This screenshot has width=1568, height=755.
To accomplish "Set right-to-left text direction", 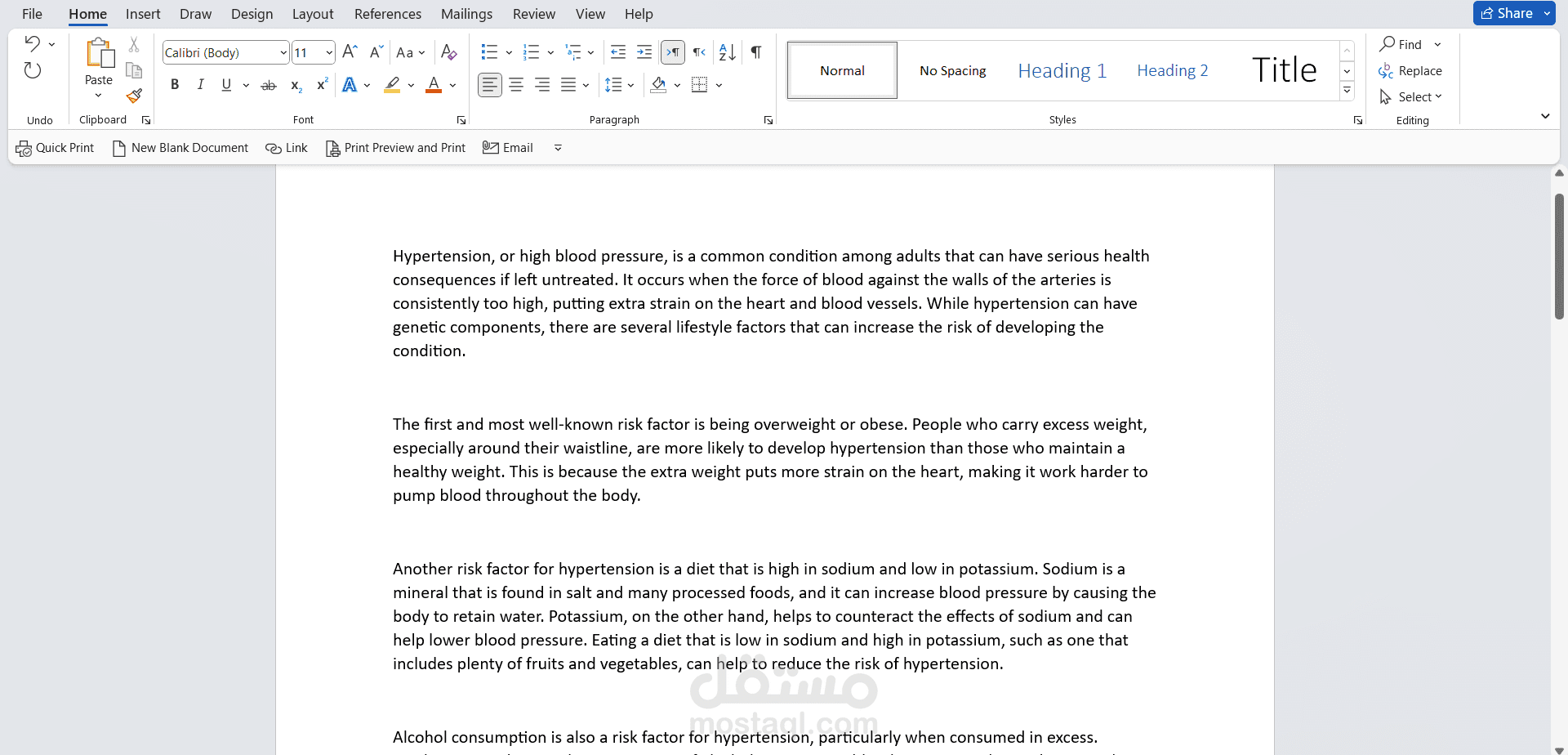I will tap(699, 52).
